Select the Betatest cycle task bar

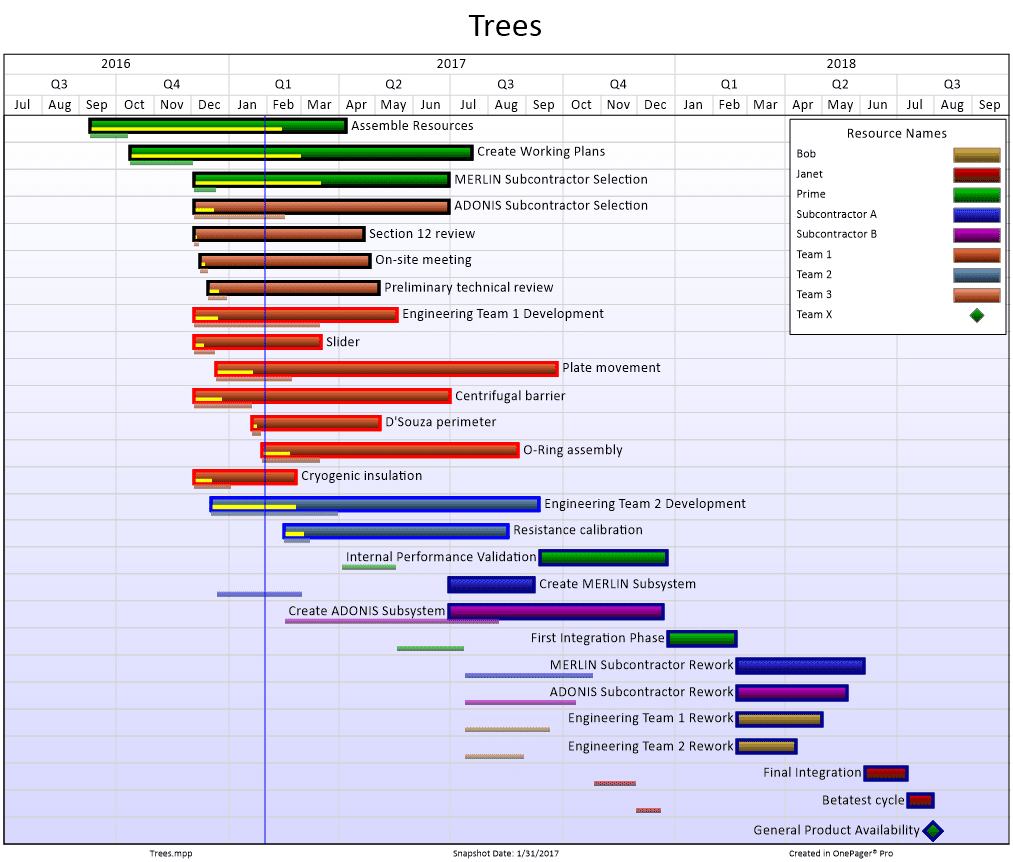(x=920, y=800)
